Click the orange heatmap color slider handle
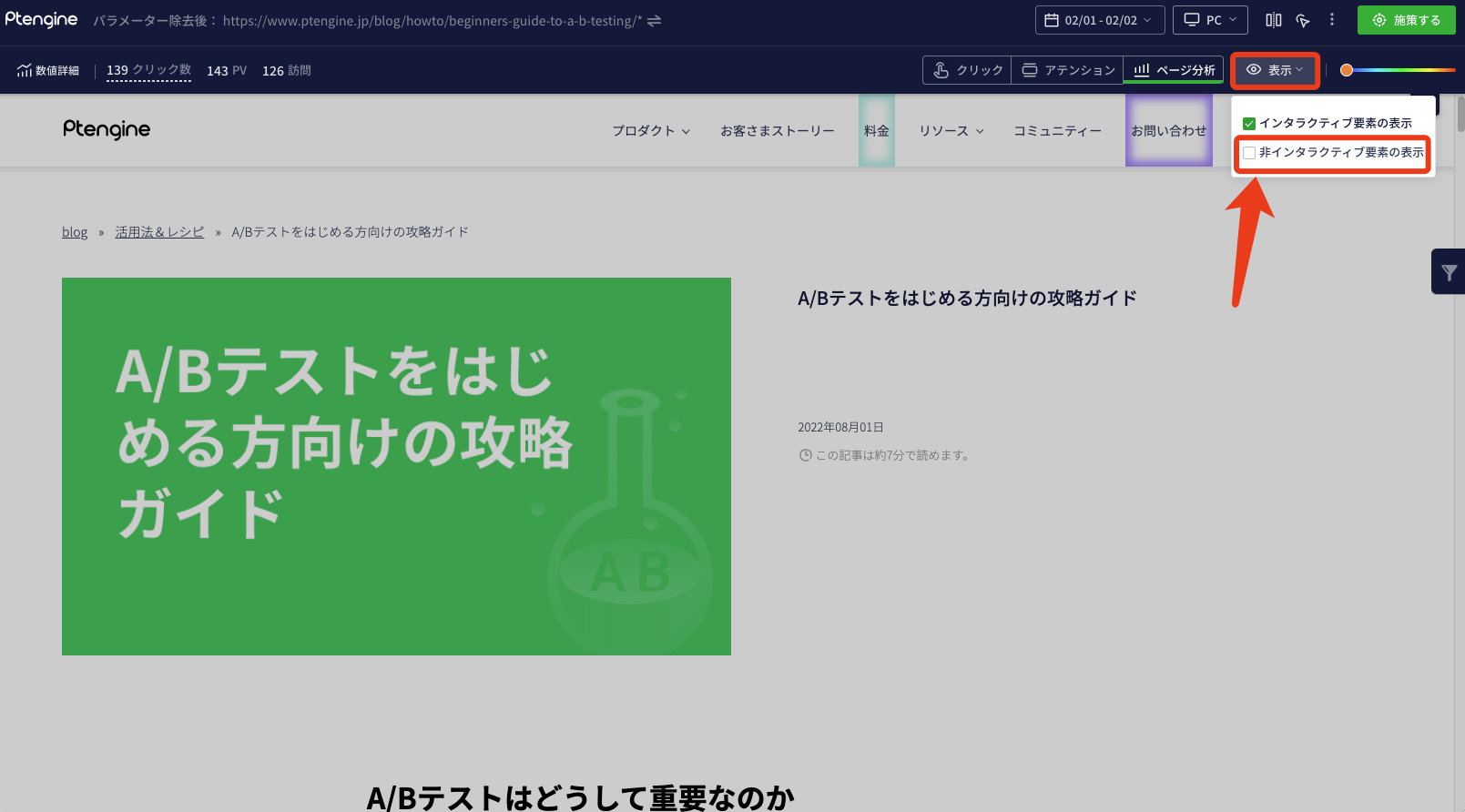 tap(1347, 70)
